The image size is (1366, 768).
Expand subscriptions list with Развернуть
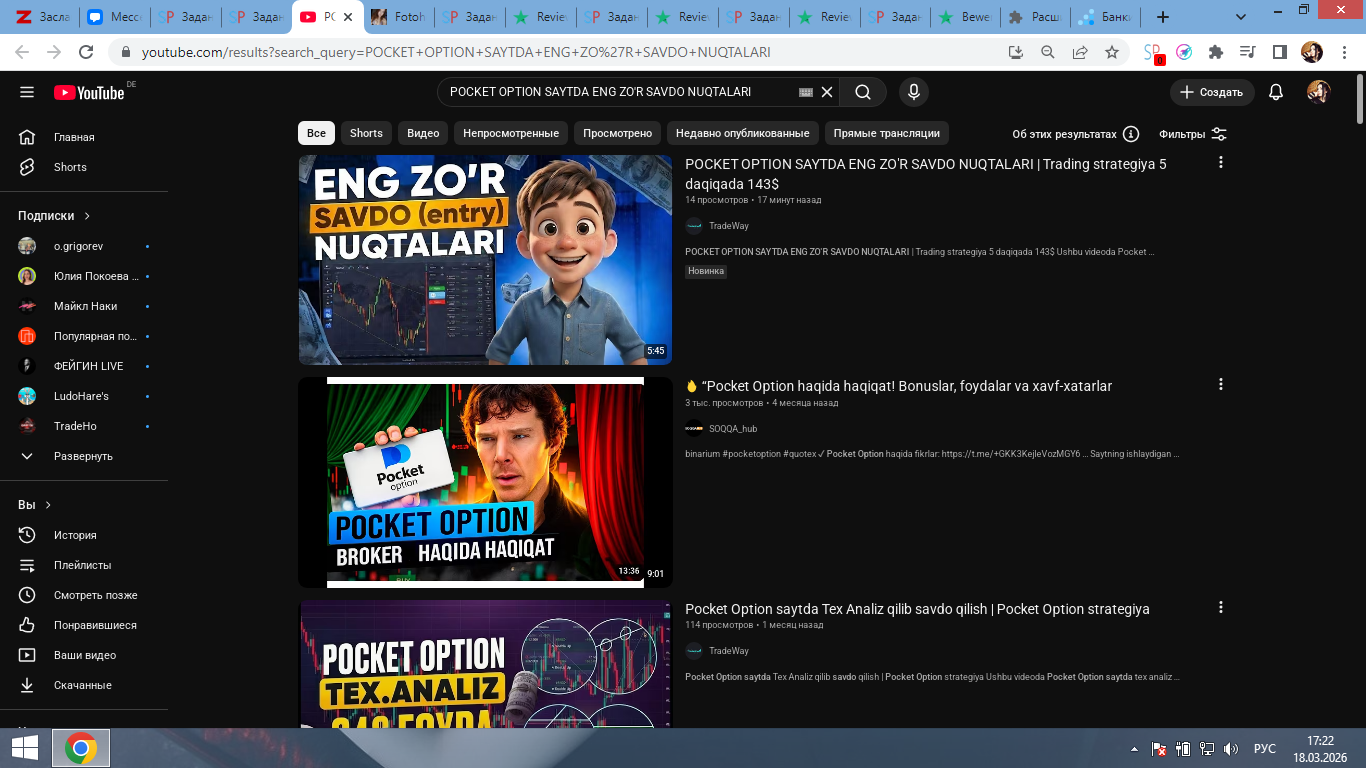[x=82, y=456]
